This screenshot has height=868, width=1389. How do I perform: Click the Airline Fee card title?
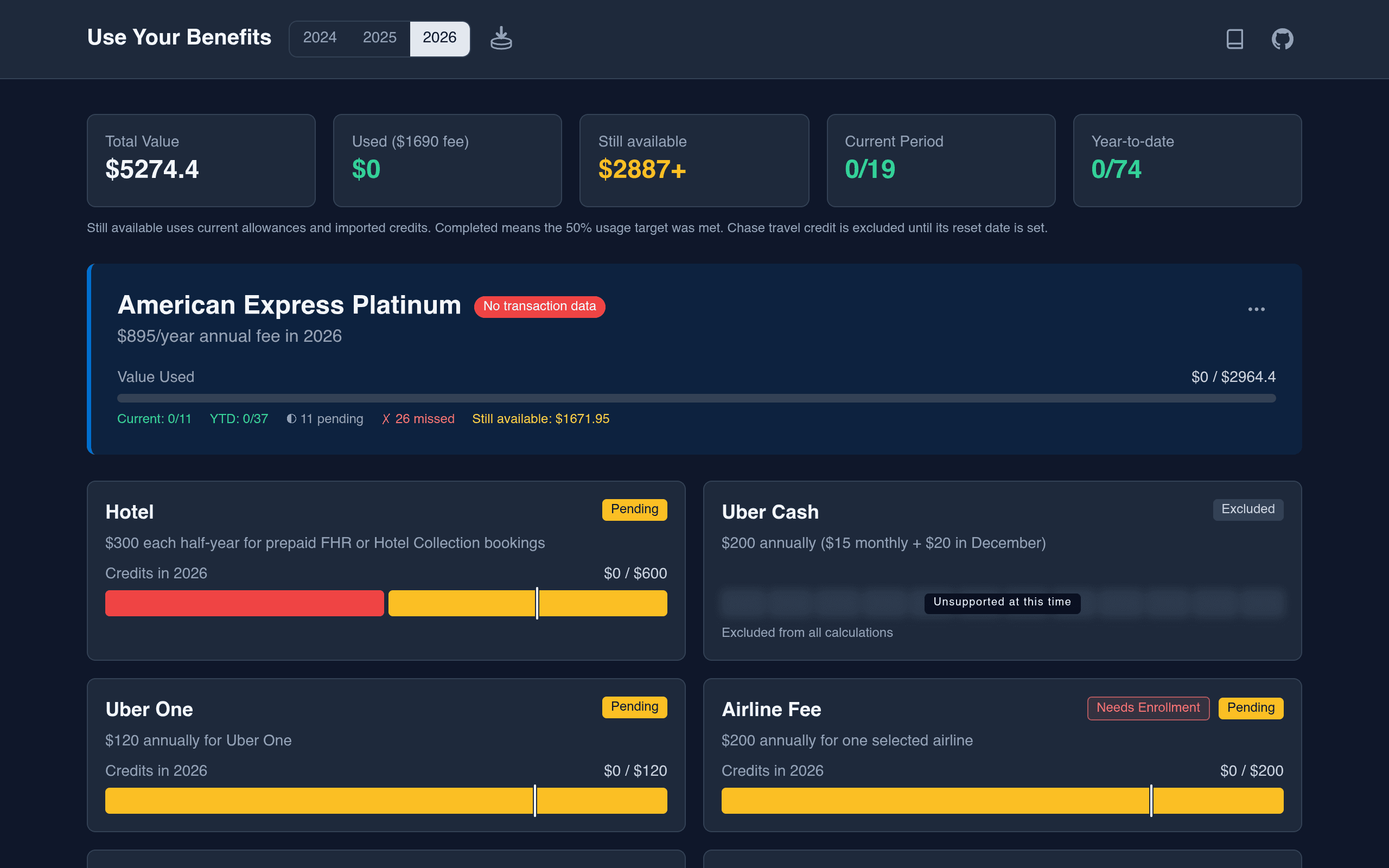[x=772, y=710]
